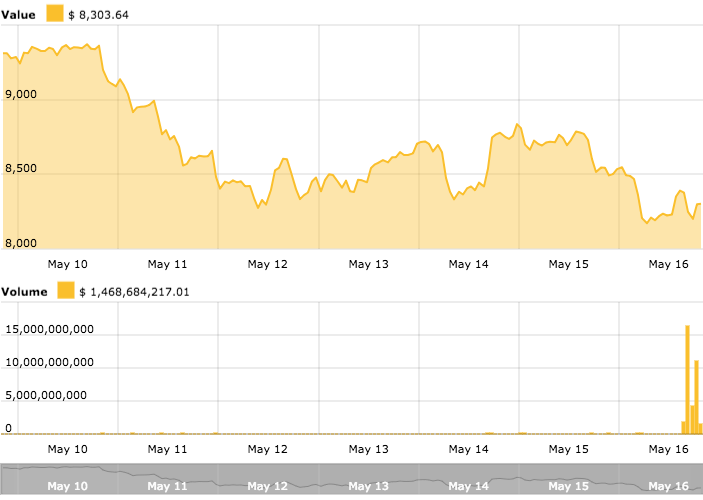Click the Value price $ 8,303.64

point(99,15)
